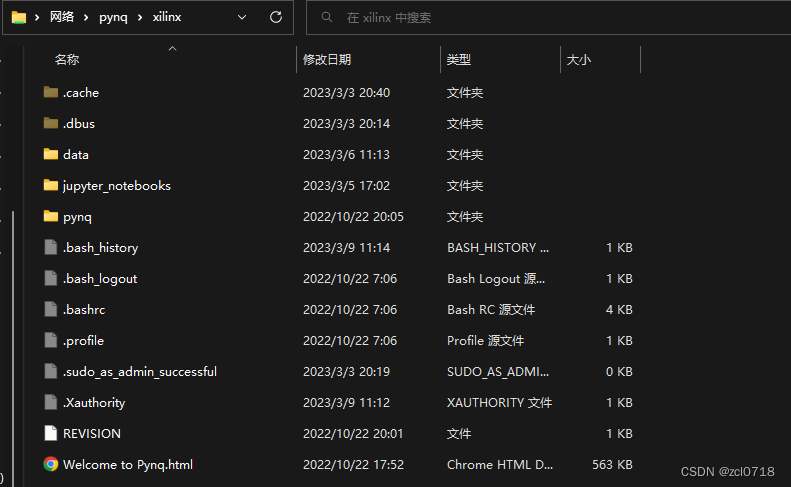Select the .bash_logout file name
791x487 pixels.
pyautogui.click(x=100, y=279)
